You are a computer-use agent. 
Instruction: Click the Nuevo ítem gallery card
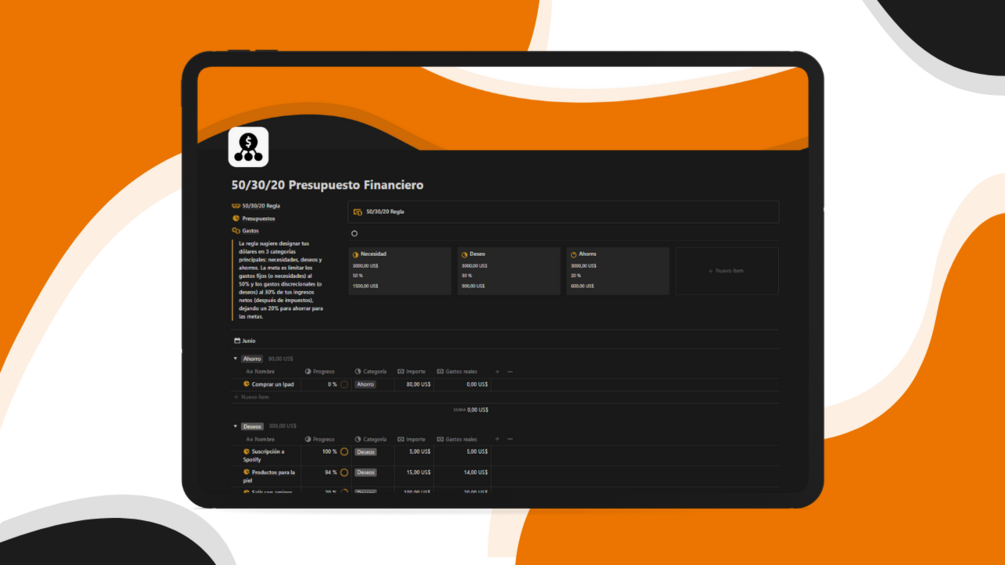pyautogui.click(x=727, y=271)
